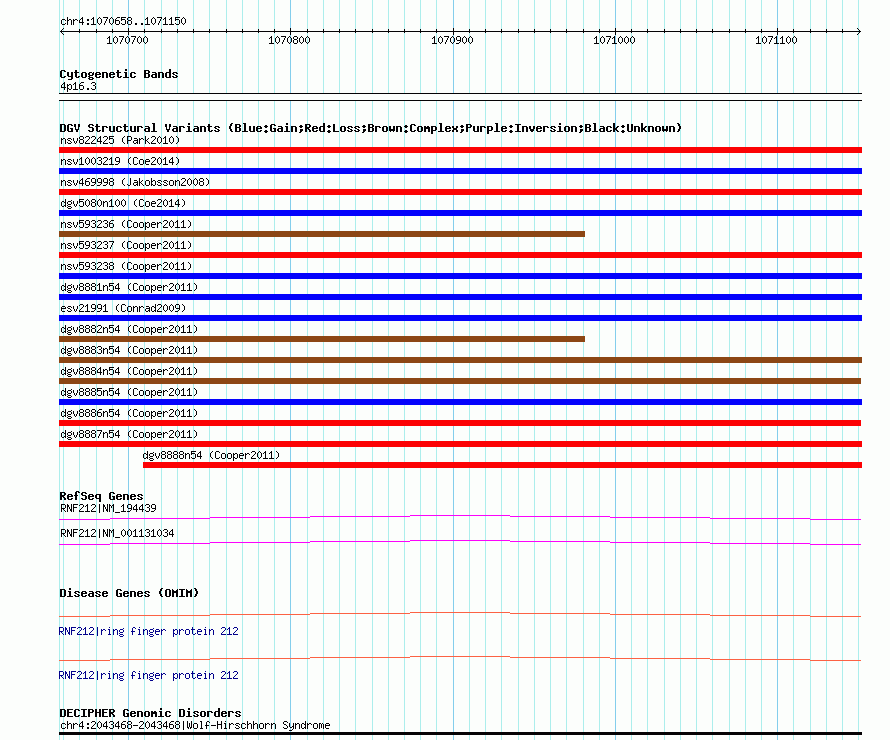Viewport: 890px width, 740px height.
Task: Click the red dgv8888n54 loss bar
Action: tap(502, 465)
